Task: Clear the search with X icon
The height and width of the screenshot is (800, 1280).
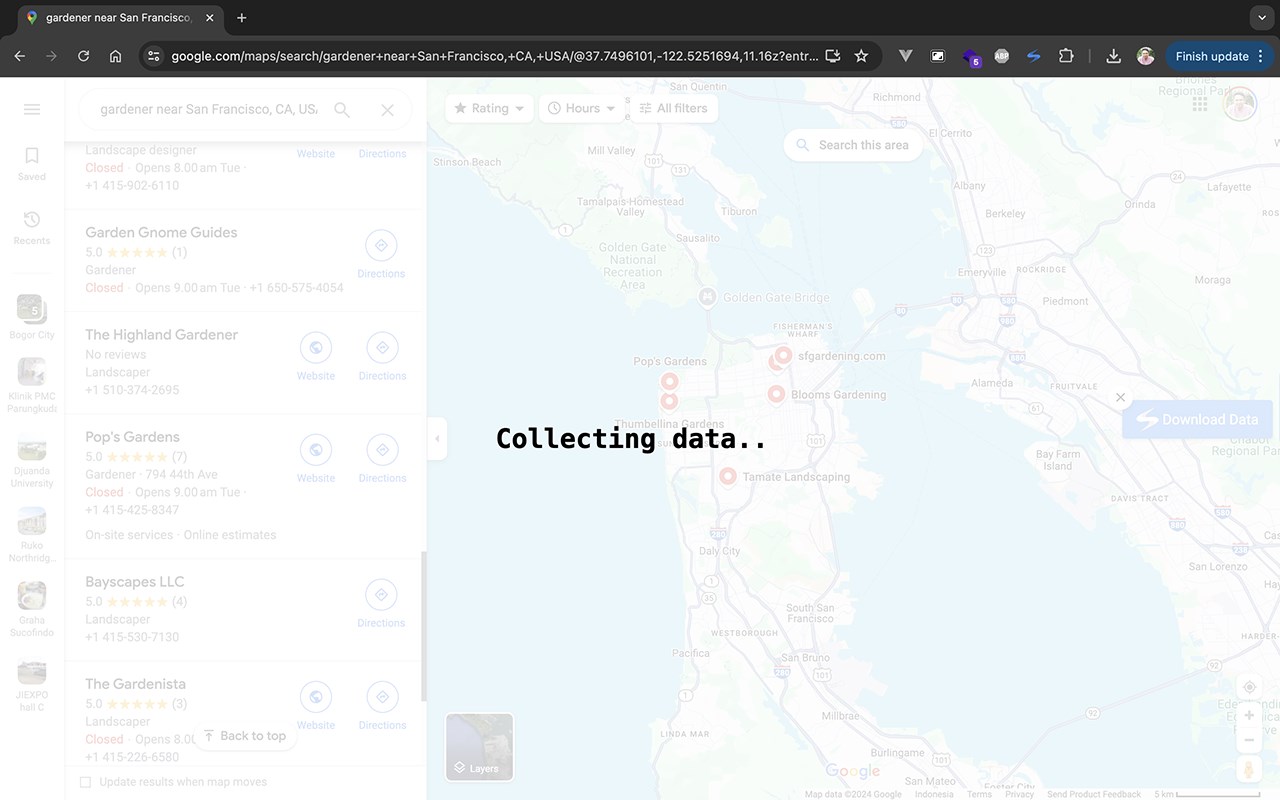Action: point(388,110)
